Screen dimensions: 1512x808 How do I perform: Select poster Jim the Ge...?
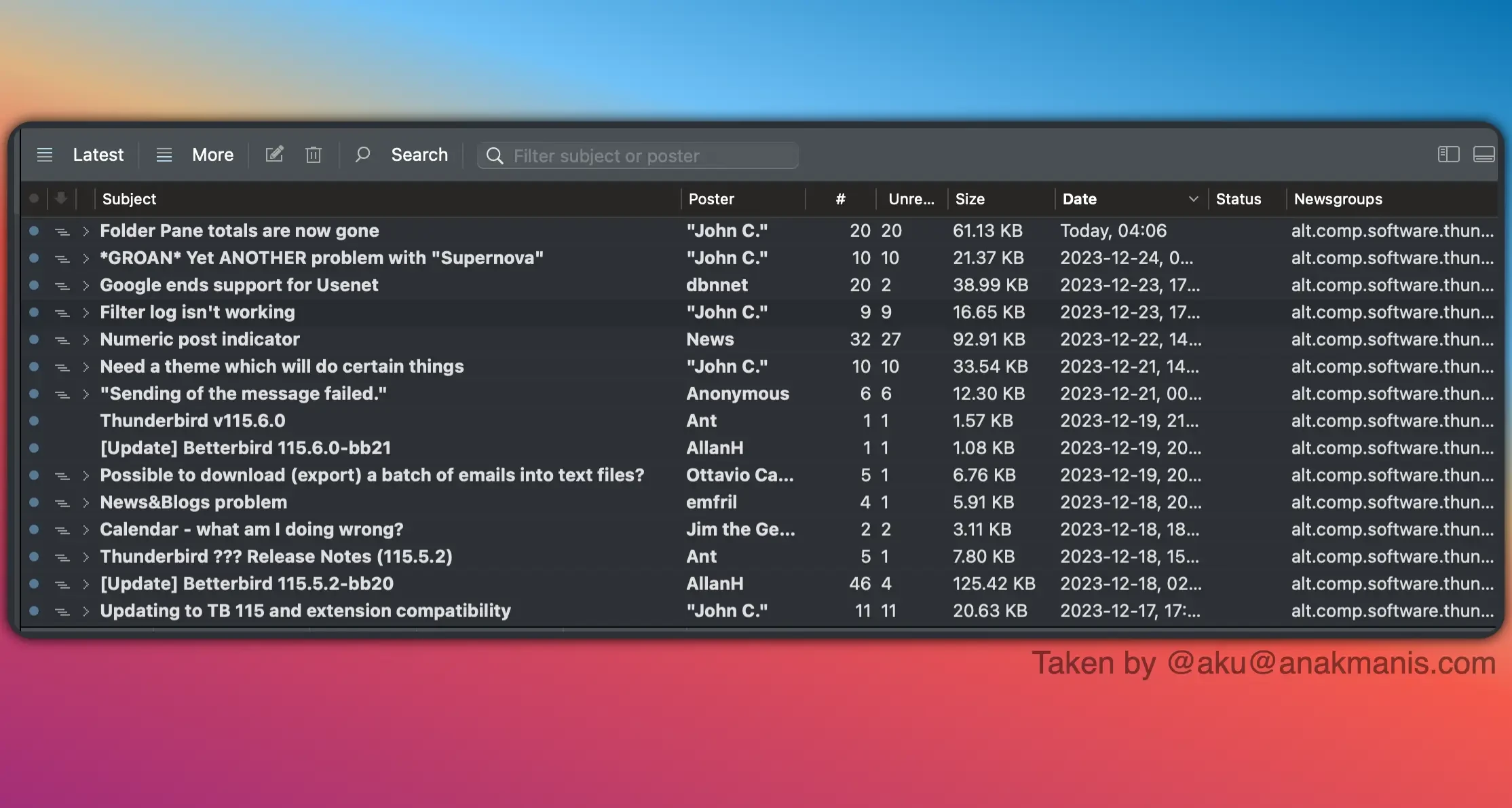pos(740,530)
